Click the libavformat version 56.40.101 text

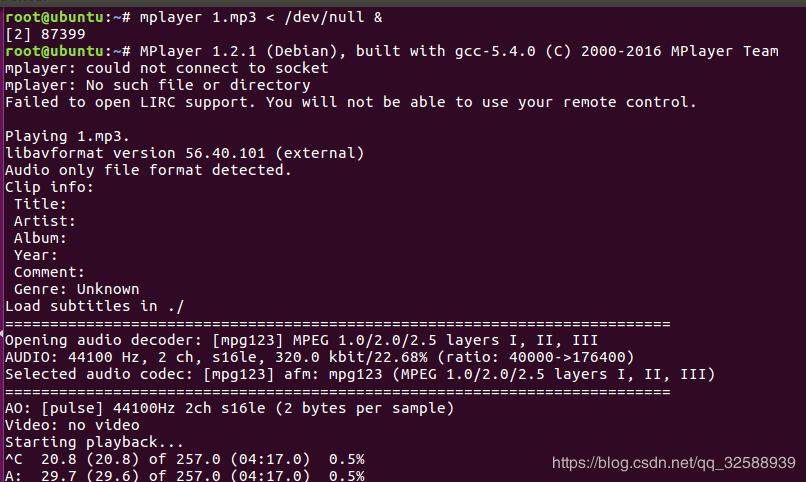(185, 153)
